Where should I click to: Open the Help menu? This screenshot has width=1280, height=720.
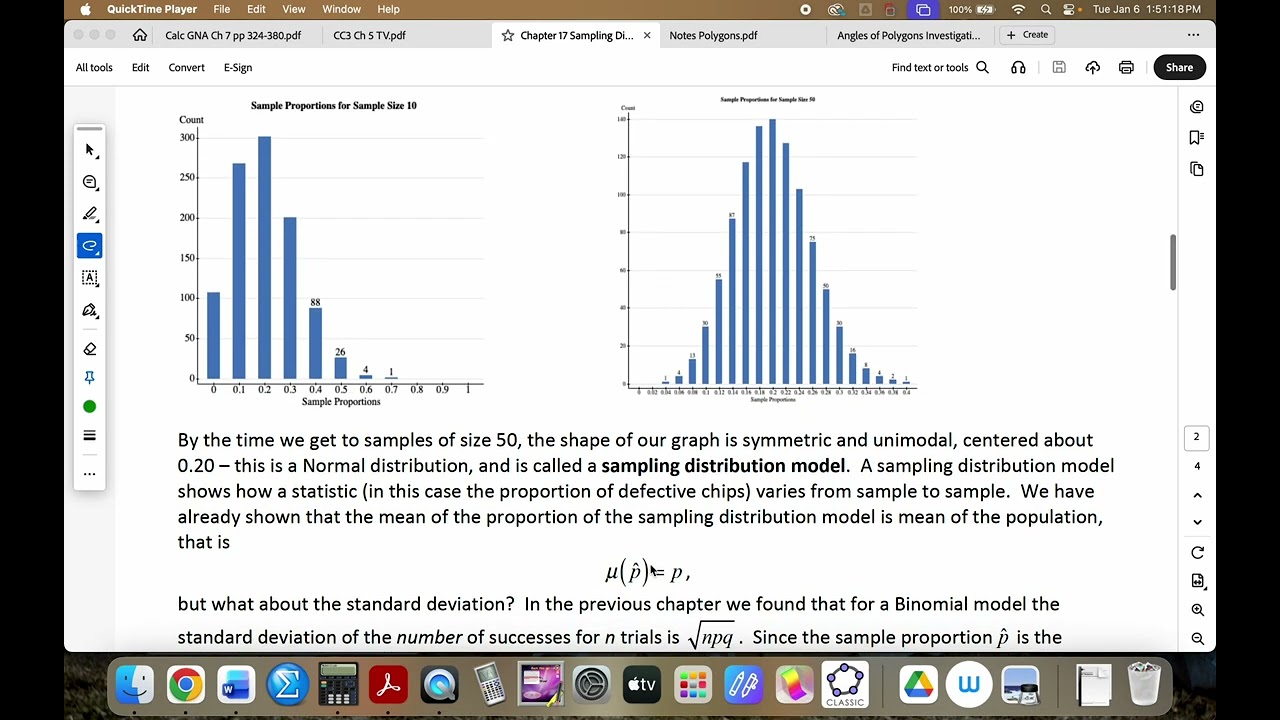click(x=388, y=9)
